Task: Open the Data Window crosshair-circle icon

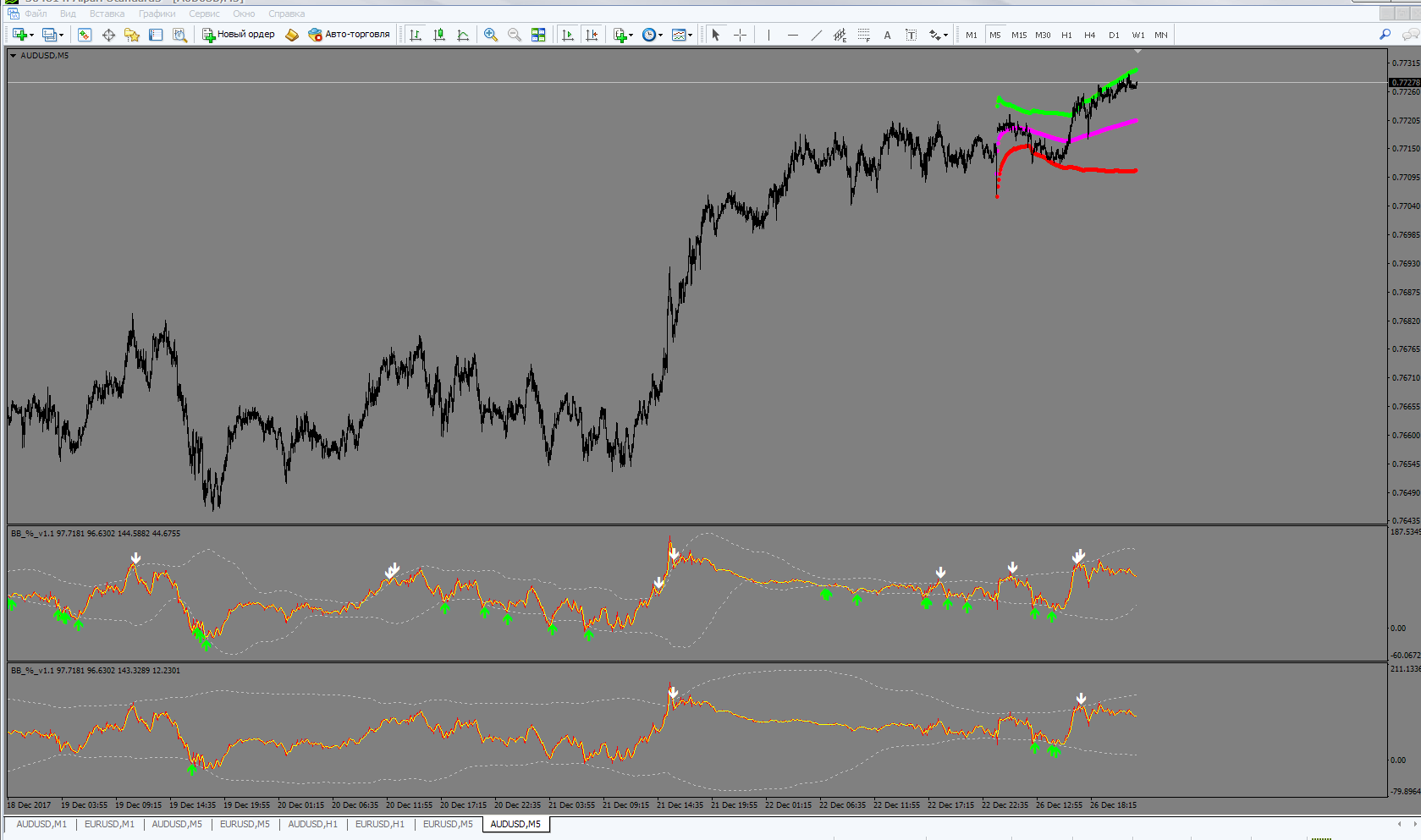Action: tap(108, 35)
